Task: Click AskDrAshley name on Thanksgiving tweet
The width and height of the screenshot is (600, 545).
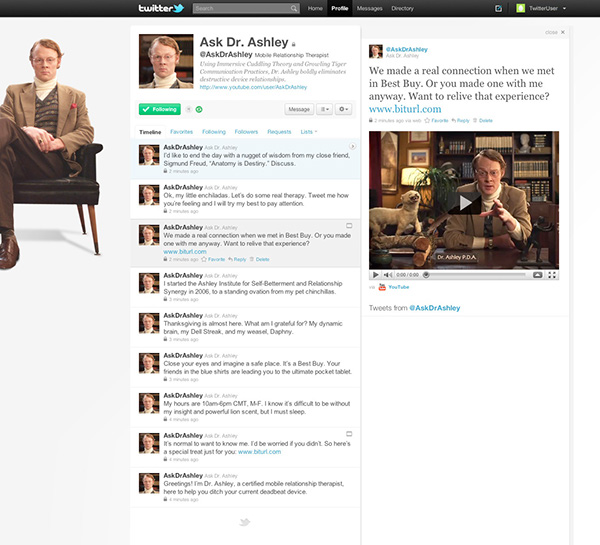Action: (x=183, y=315)
